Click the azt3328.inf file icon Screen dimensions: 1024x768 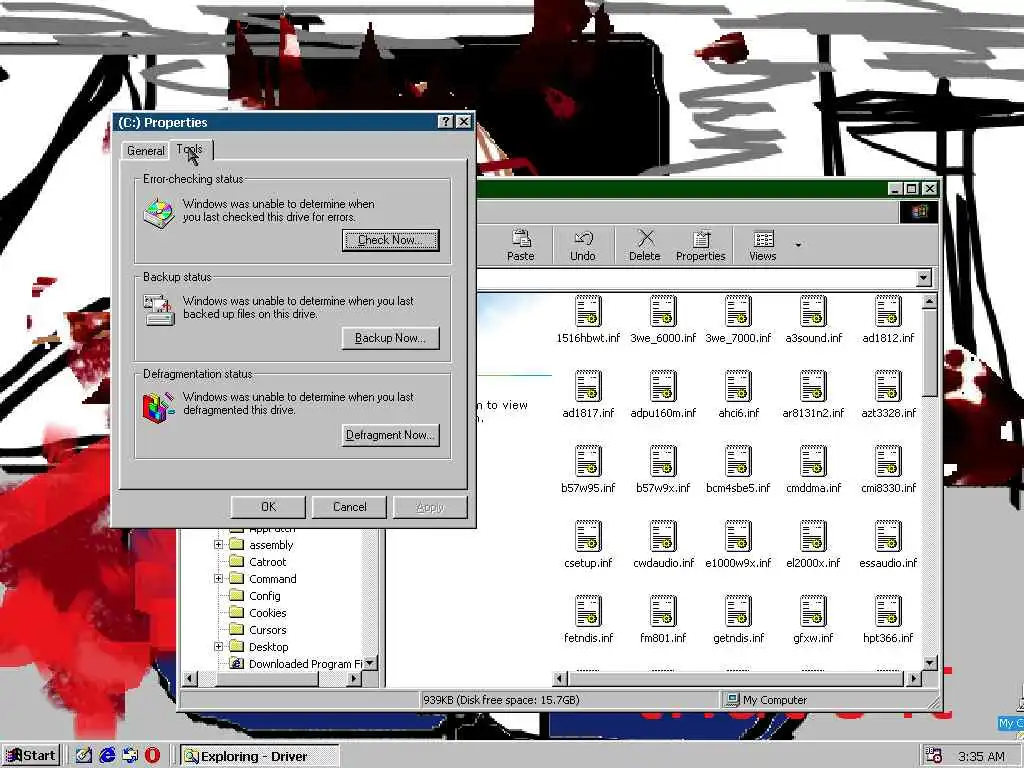click(888, 386)
